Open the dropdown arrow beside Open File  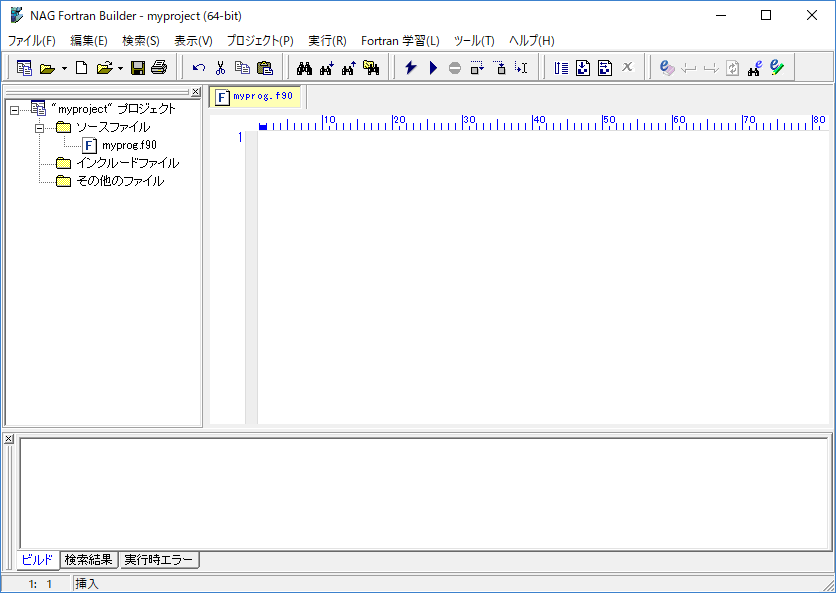tap(120, 69)
